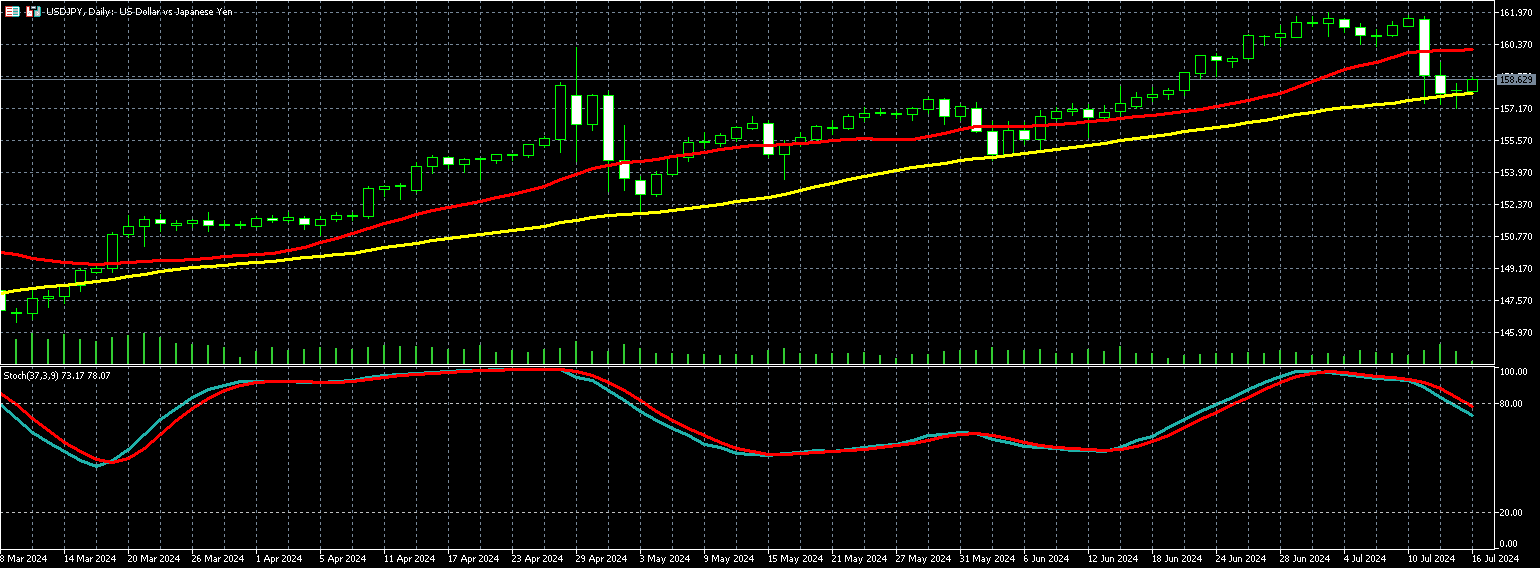This screenshot has height=568, width=1540.
Task: Click the 8 Mar 2024 date label
Action: click(x=25, y=558)
